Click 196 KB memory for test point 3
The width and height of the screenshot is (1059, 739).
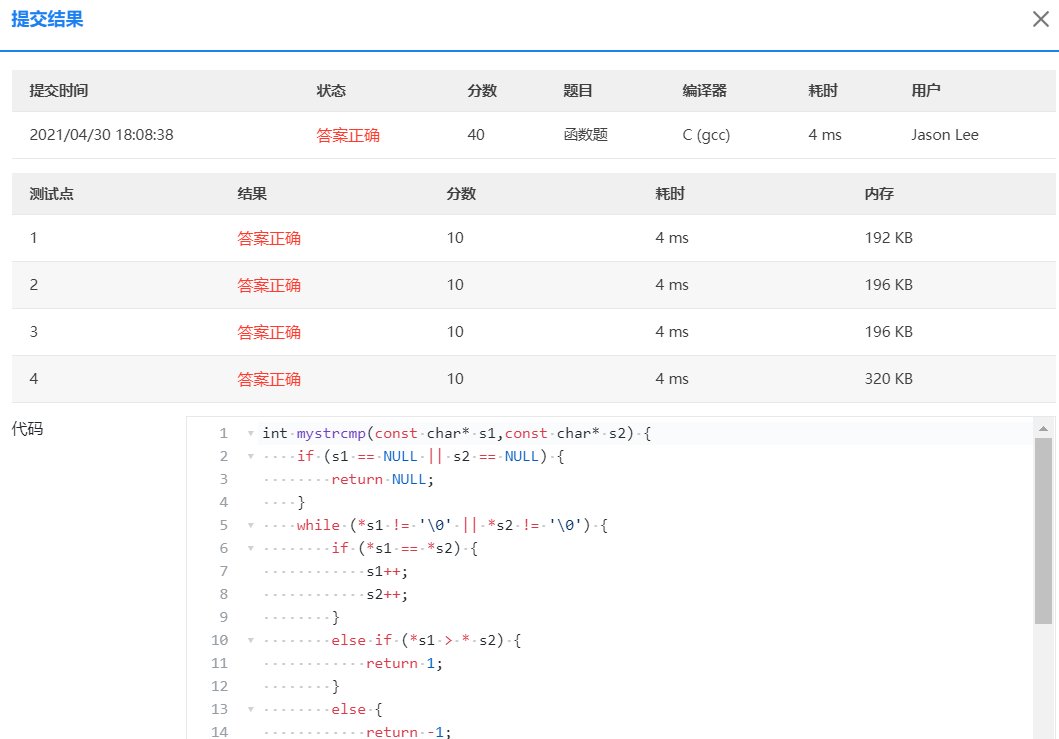pos(889,332)
